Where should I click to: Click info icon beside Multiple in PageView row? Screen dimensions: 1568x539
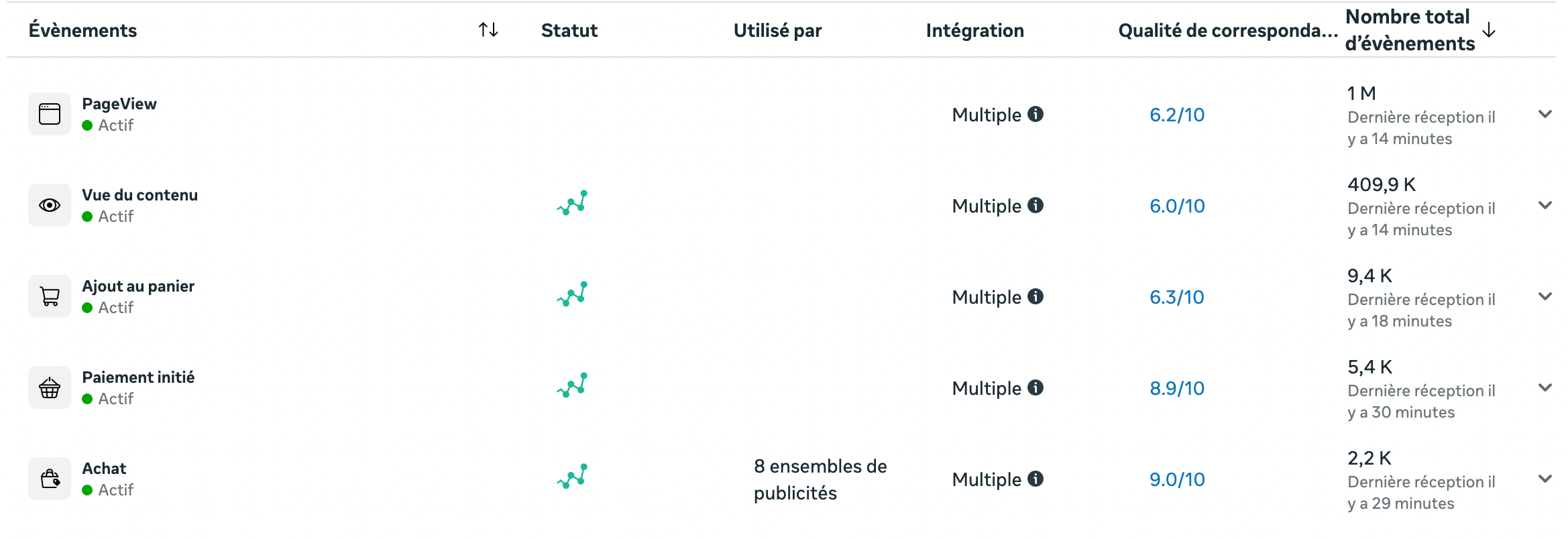click(x=1035, y=114)
